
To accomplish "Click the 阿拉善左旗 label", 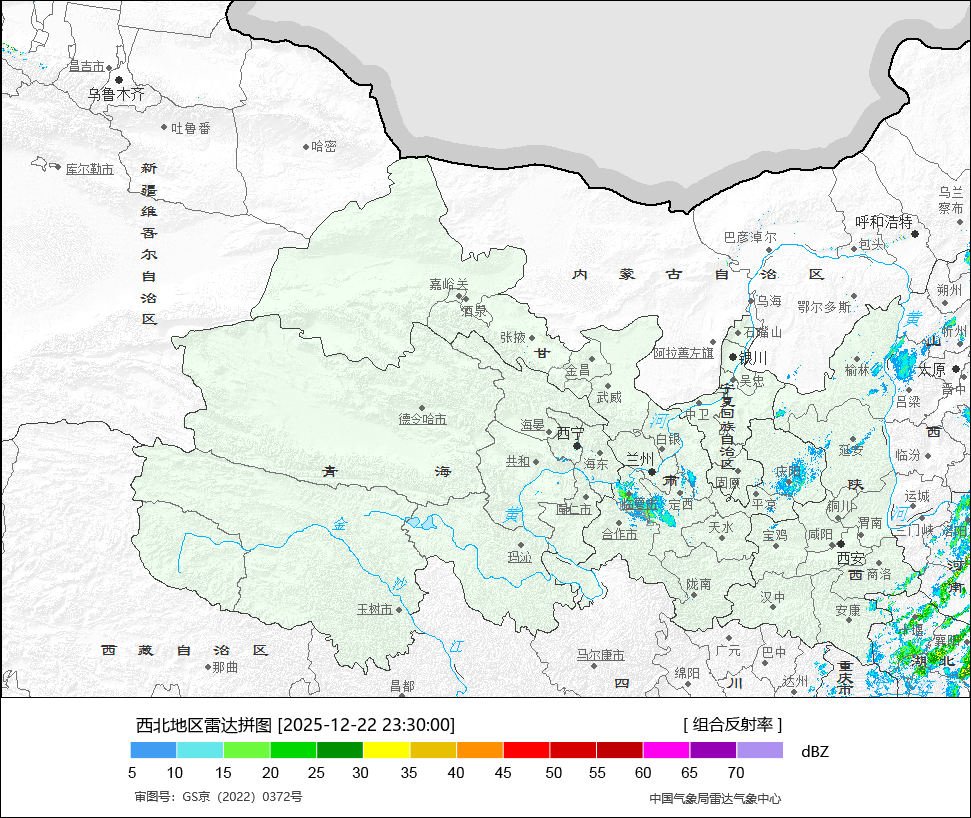I will [x=684, y=353].
